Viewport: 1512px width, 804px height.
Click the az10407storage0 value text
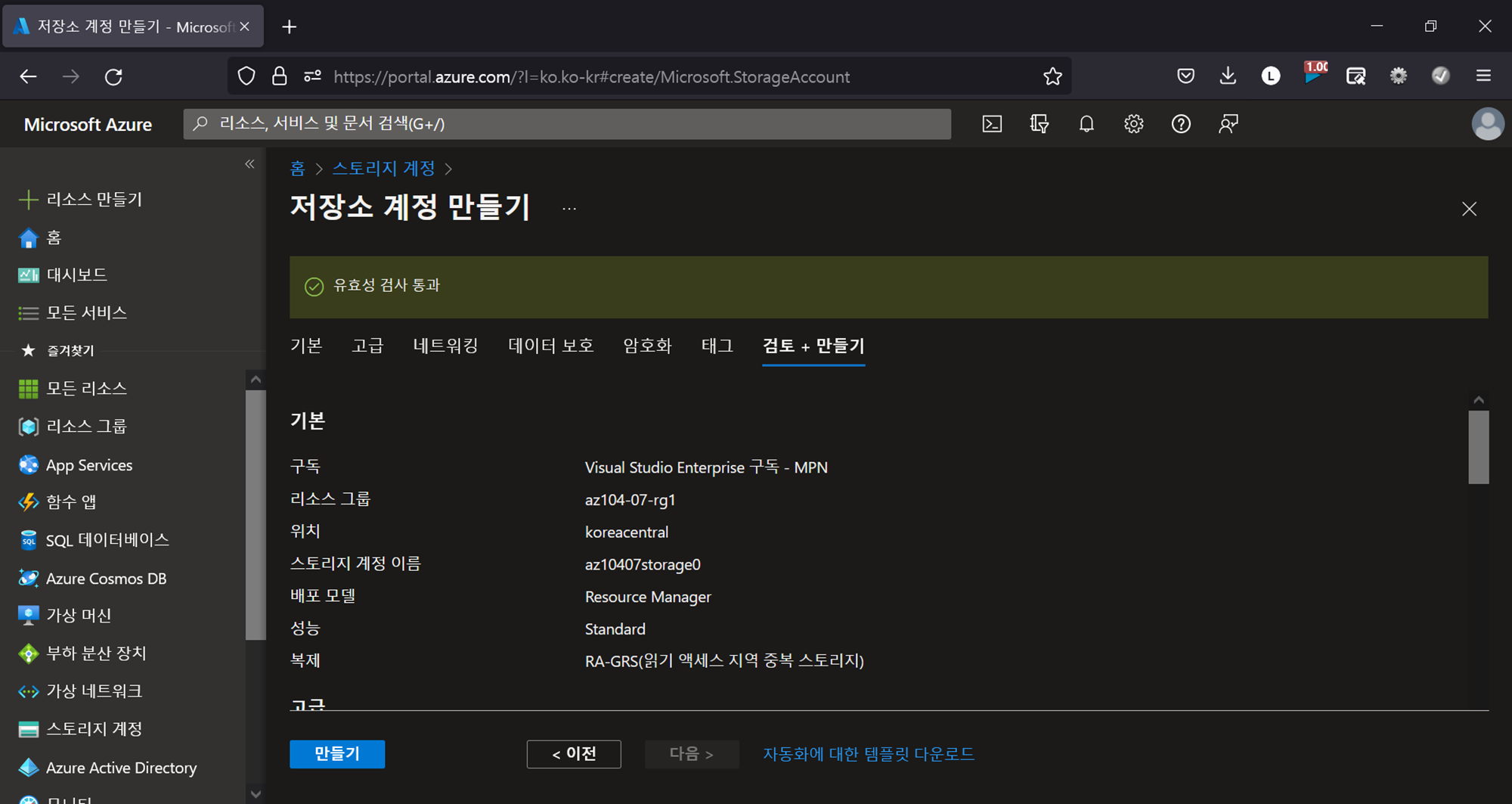point(643,564)
